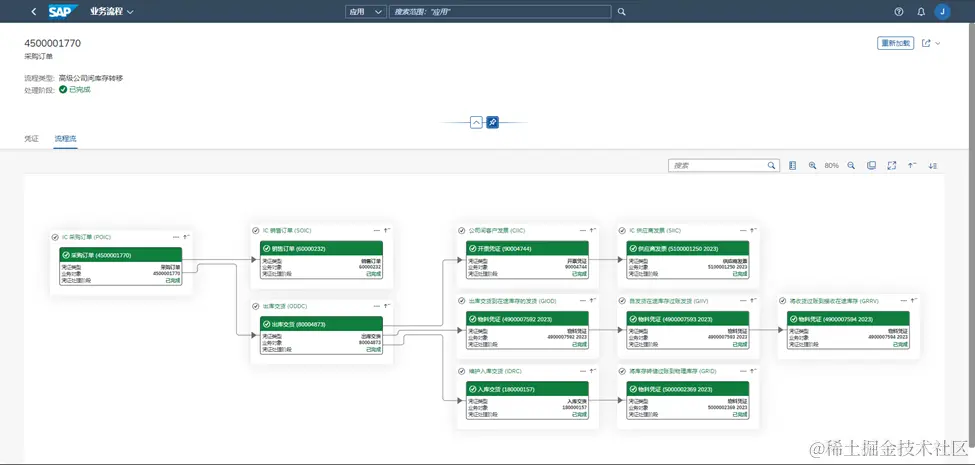975x465 pixels.
Task: Select the 物料凭证 (5000002369 2023) node
Action: [x=688, y=400]
